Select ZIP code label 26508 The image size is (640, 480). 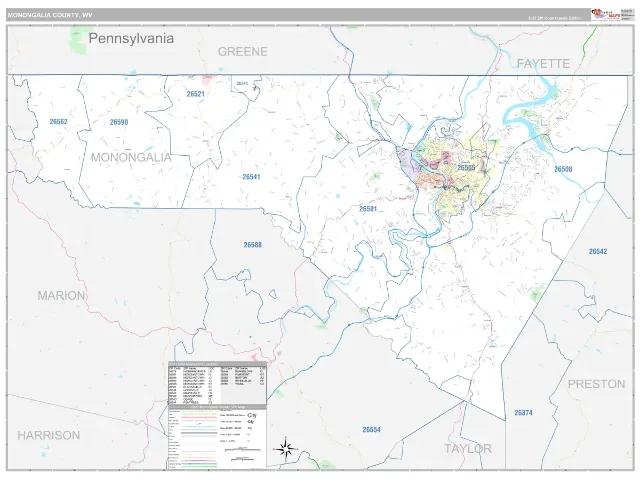pyautogui.click(x=563, y=169)
